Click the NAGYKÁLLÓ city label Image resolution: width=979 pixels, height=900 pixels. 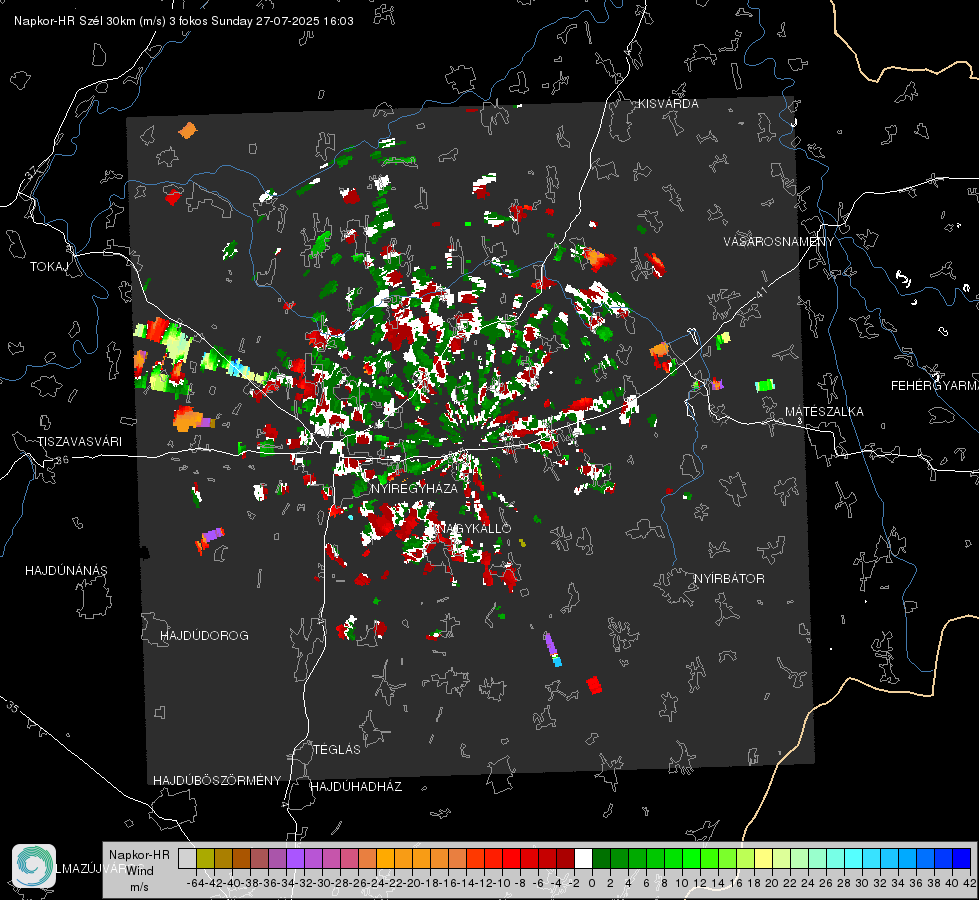473,528
